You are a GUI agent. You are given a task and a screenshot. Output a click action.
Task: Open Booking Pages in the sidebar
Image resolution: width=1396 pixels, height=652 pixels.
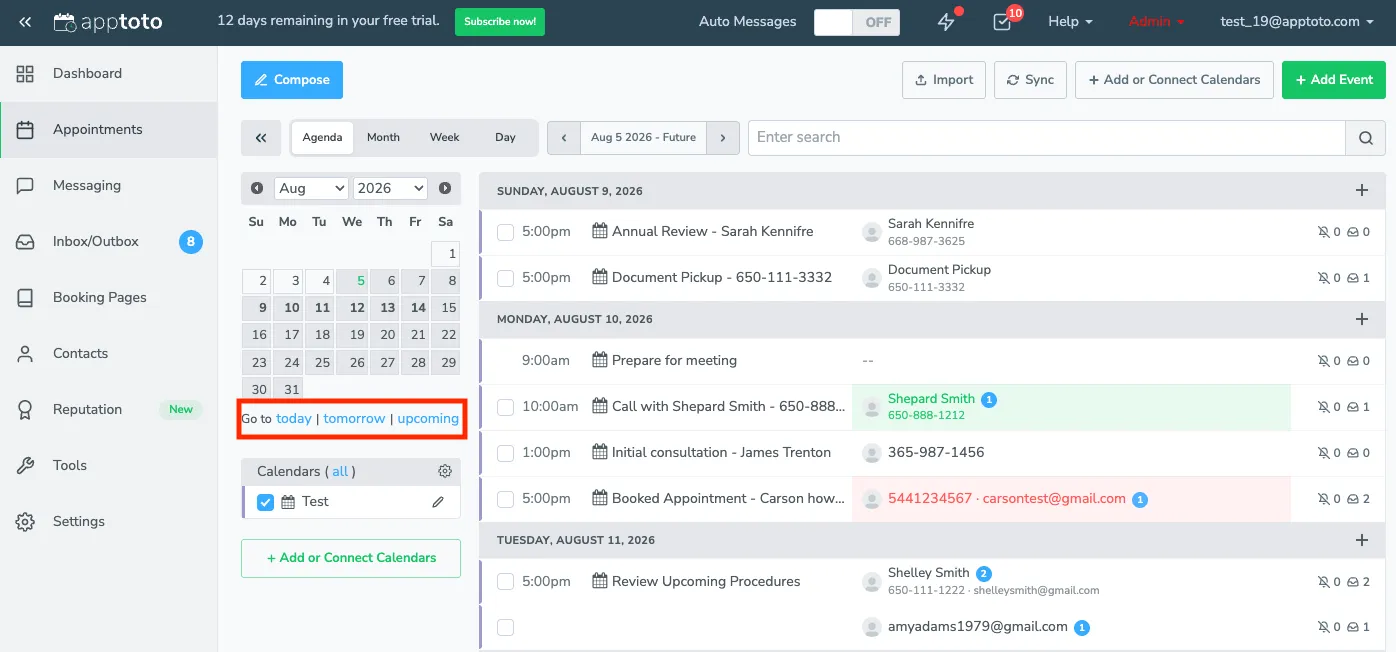coord(108,297)
